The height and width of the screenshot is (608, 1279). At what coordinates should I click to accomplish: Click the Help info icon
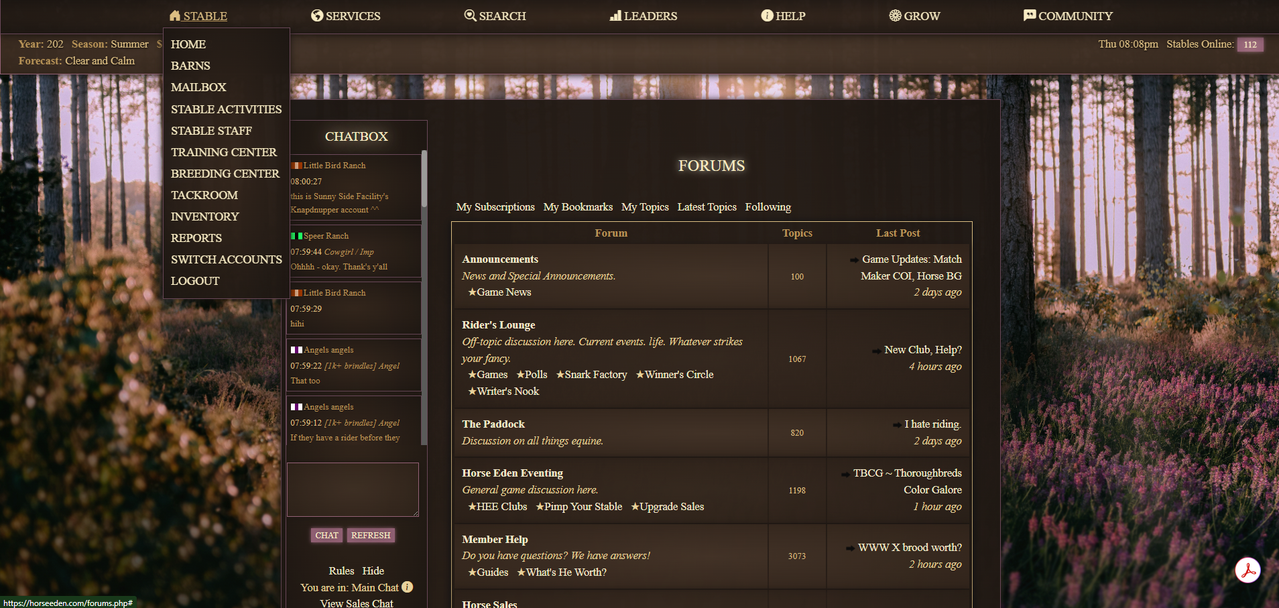767,16
